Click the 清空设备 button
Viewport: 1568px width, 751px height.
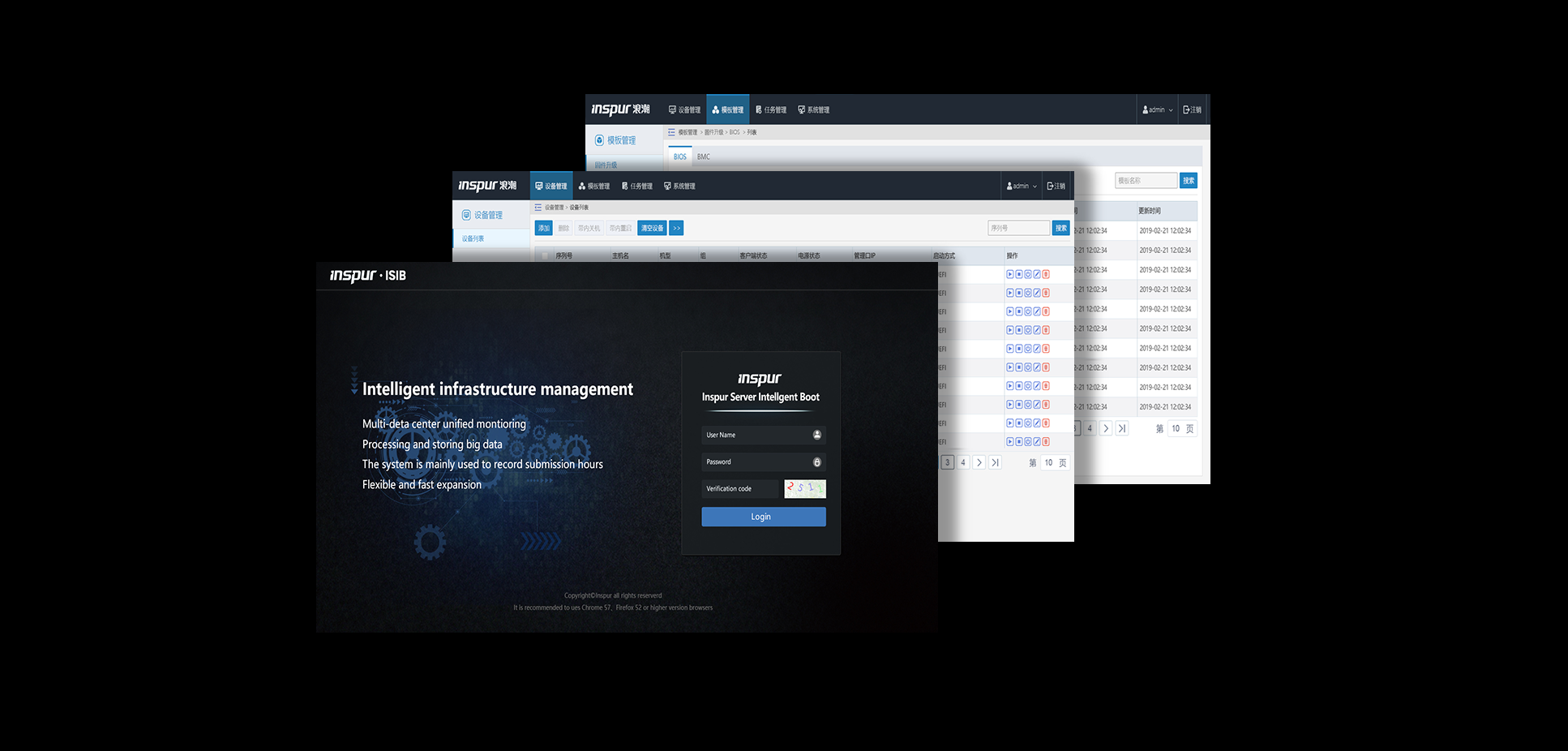click(652, 228)
